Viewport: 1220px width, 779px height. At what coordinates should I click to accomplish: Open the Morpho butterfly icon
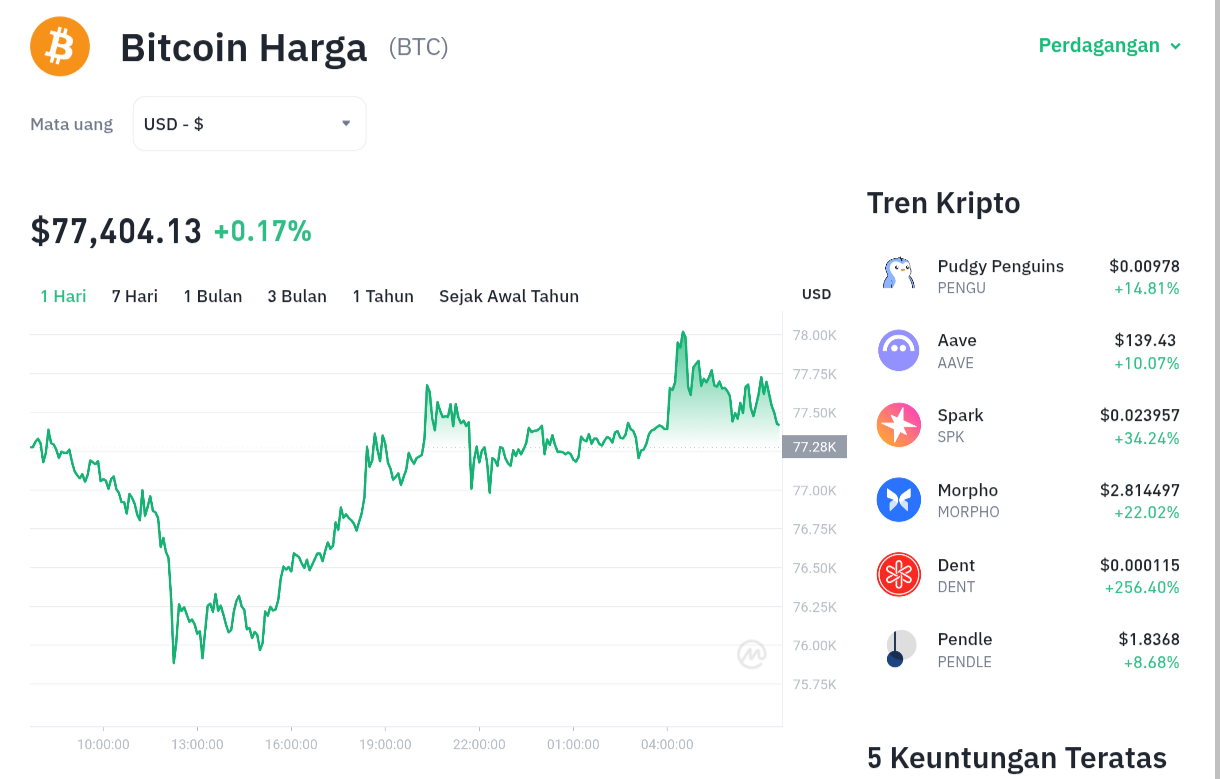coord(898,500)
